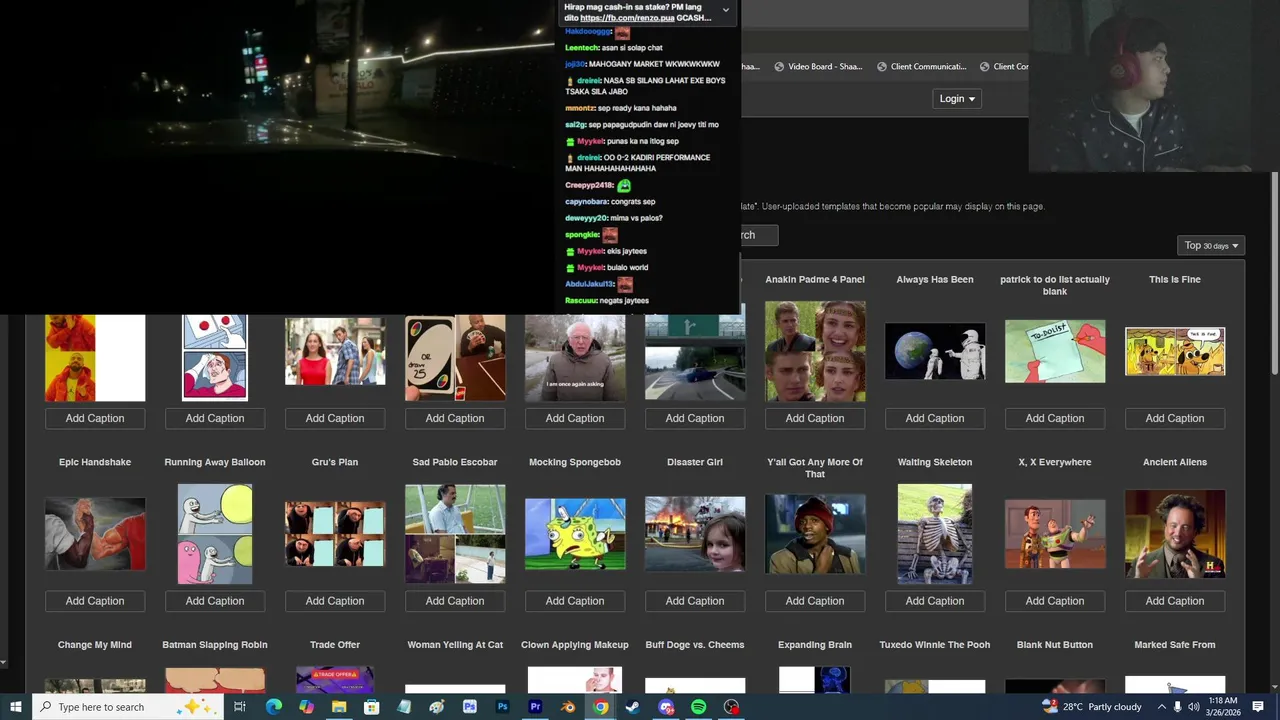The height and width of the screenshot is (720, 1280).
Task: Open the This Is Fine dog thumbnail
Action: (1175, 352)
